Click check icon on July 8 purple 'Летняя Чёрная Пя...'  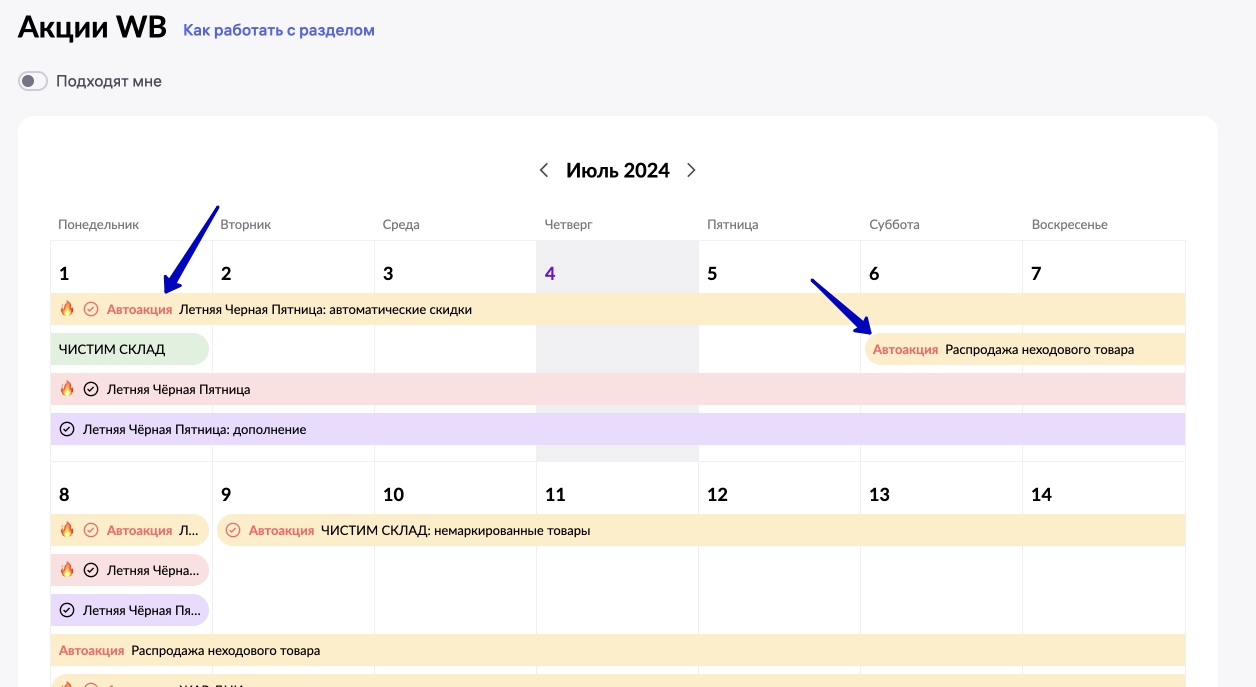coord(67,610)
